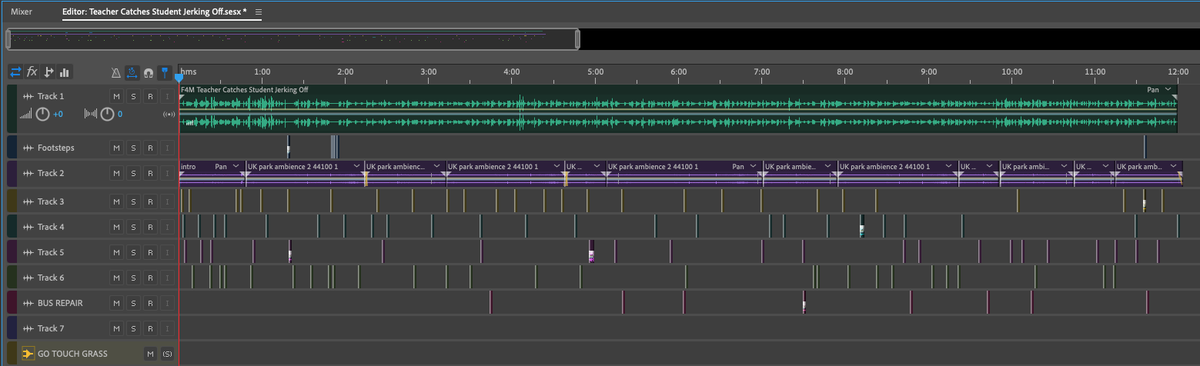Click the BUS REPAIR track name

[59, 302]
